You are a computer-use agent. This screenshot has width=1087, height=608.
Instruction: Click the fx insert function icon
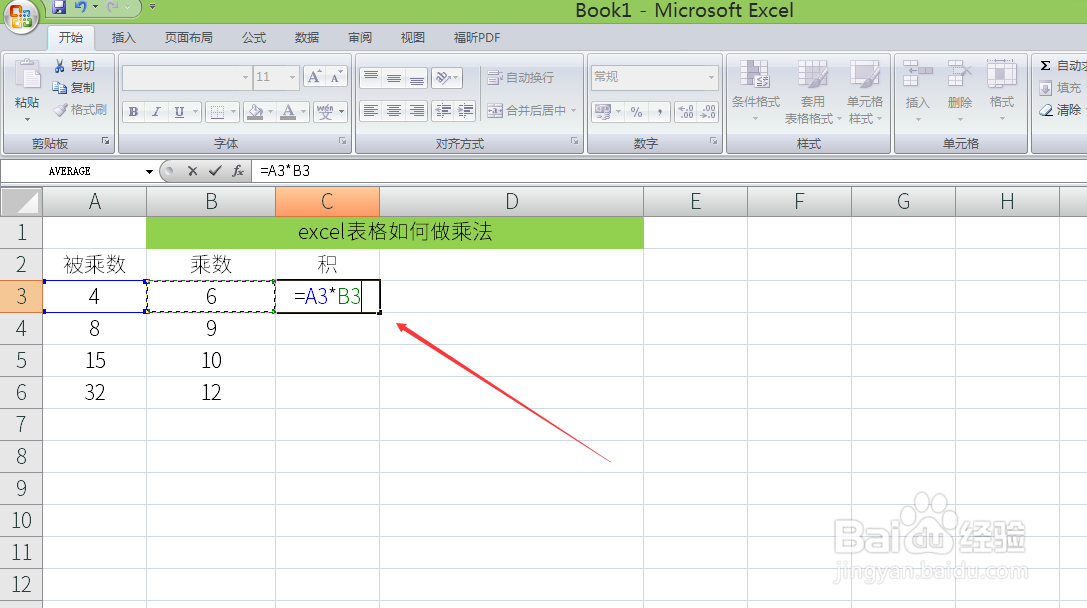[x=238, y=171]
